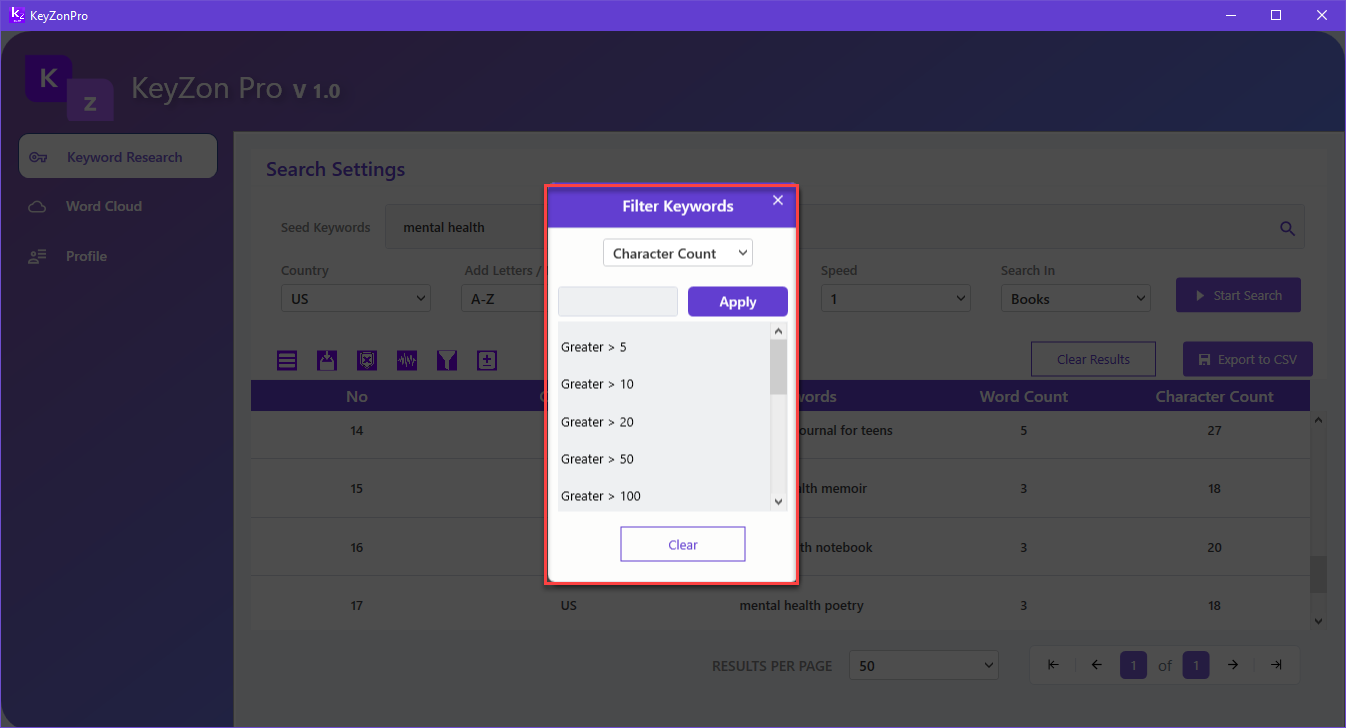This screenshot has height=728, width=1346.
Task: Close the Filter Keywords dialog
Action: 778,200
